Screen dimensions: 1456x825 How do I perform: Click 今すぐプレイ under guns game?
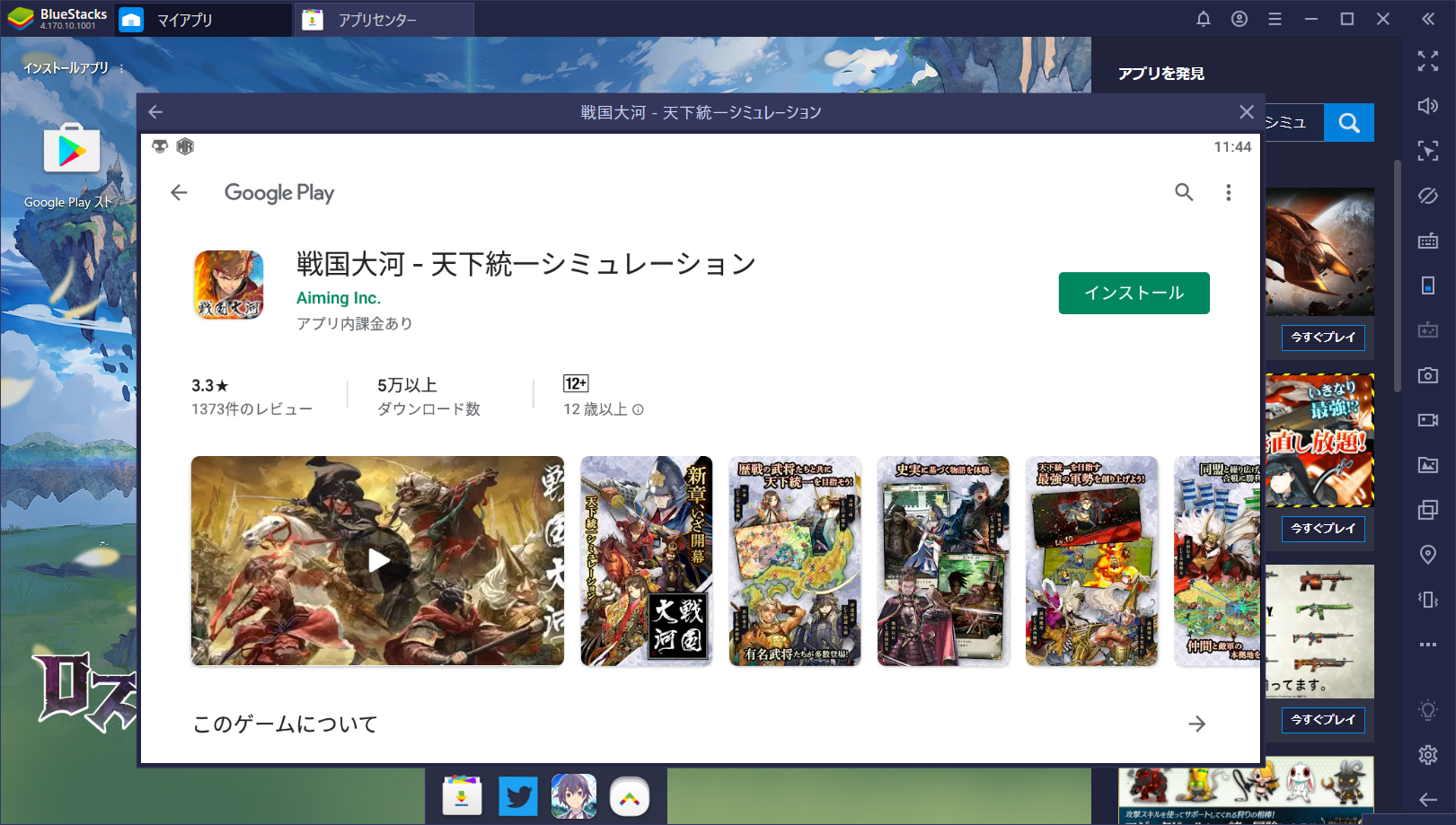[1323, 720]
